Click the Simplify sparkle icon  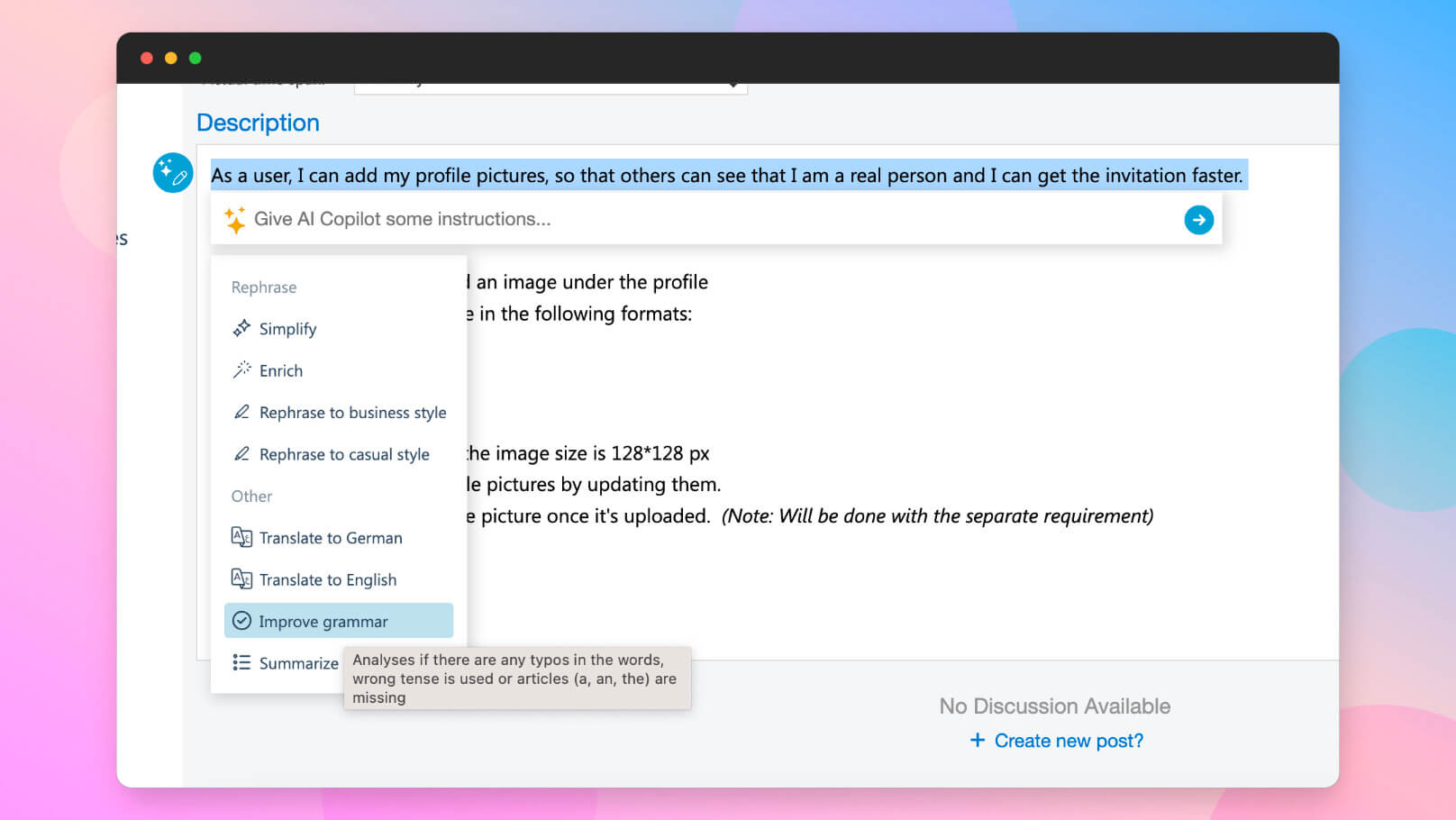coord(241,328)
